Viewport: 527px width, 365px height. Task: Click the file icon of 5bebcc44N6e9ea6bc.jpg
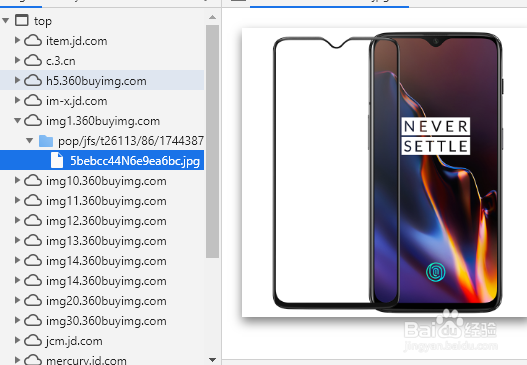tap(57, 160)
